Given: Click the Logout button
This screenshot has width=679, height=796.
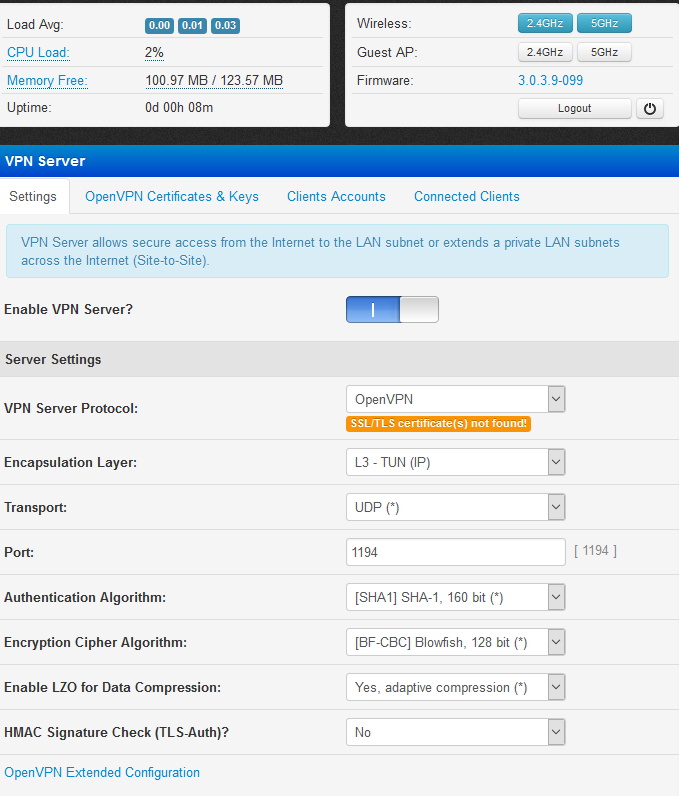Looking at the screenshot, I should tap(574, 108).
